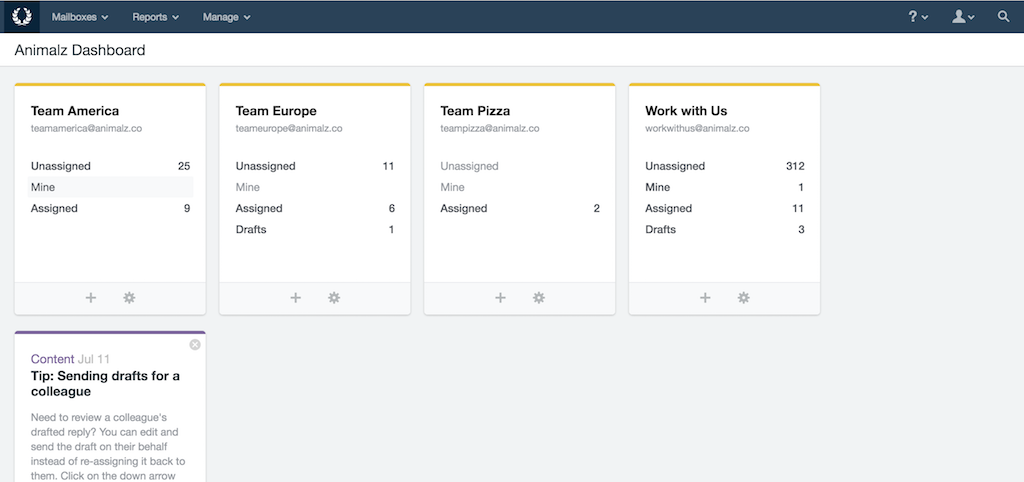The height and width of the screenshot is (482, 1024).
Task: Open Team Europe mailbox settings gear
Action: pos(334,298)
